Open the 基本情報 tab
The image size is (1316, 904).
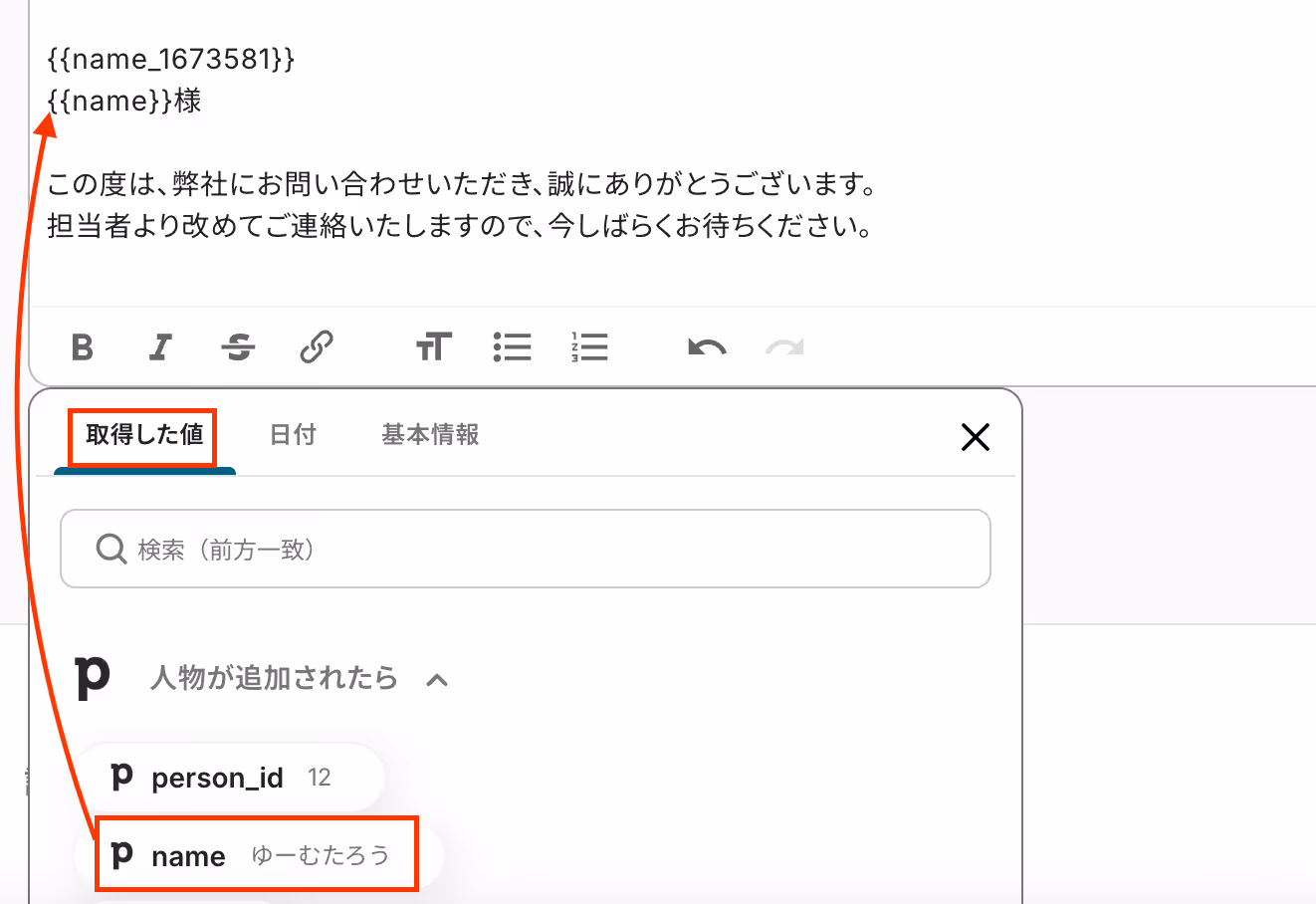click(x=430, y=435)
